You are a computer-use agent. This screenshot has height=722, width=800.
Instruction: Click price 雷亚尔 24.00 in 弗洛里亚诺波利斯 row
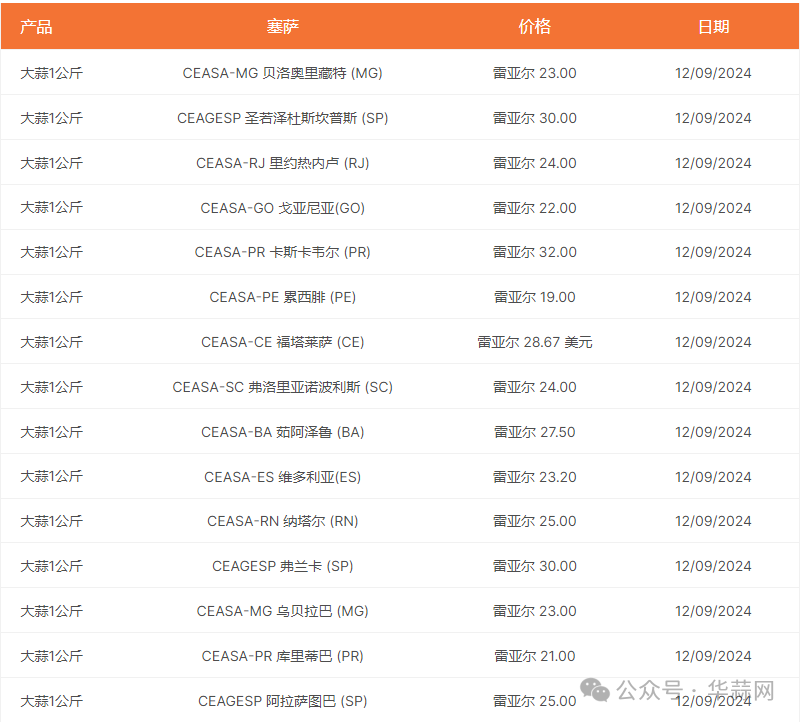point(535,387)
